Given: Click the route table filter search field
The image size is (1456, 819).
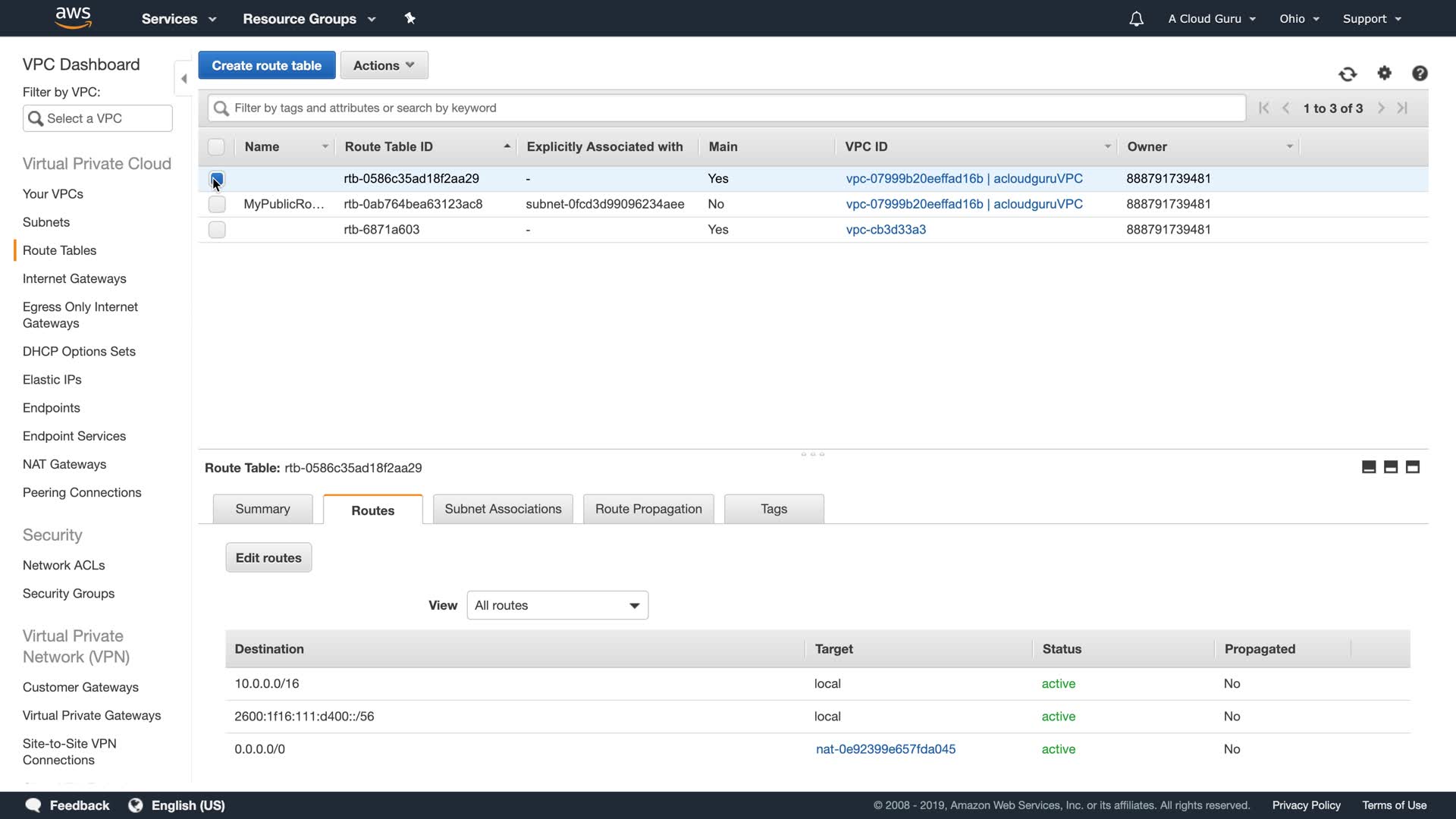Looking at the screenshot, I should pos(728,108).
